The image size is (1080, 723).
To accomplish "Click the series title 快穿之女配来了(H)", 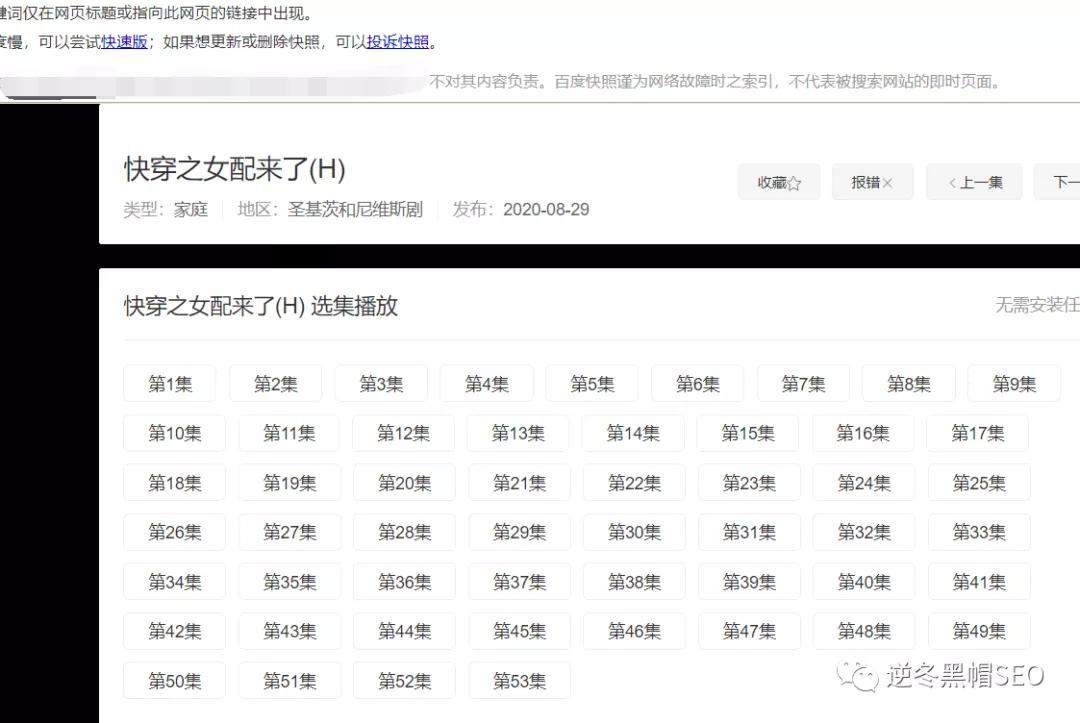I will pyautogui.click(x=232, y=167).
